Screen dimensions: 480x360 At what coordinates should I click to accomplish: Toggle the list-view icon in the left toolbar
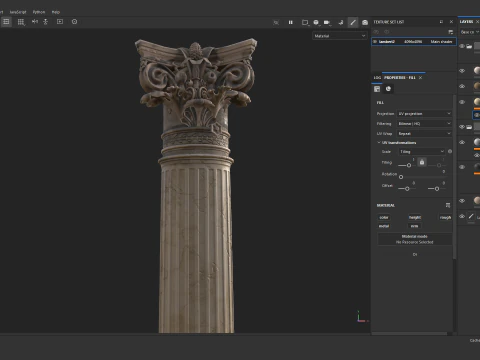coord(6,22)
